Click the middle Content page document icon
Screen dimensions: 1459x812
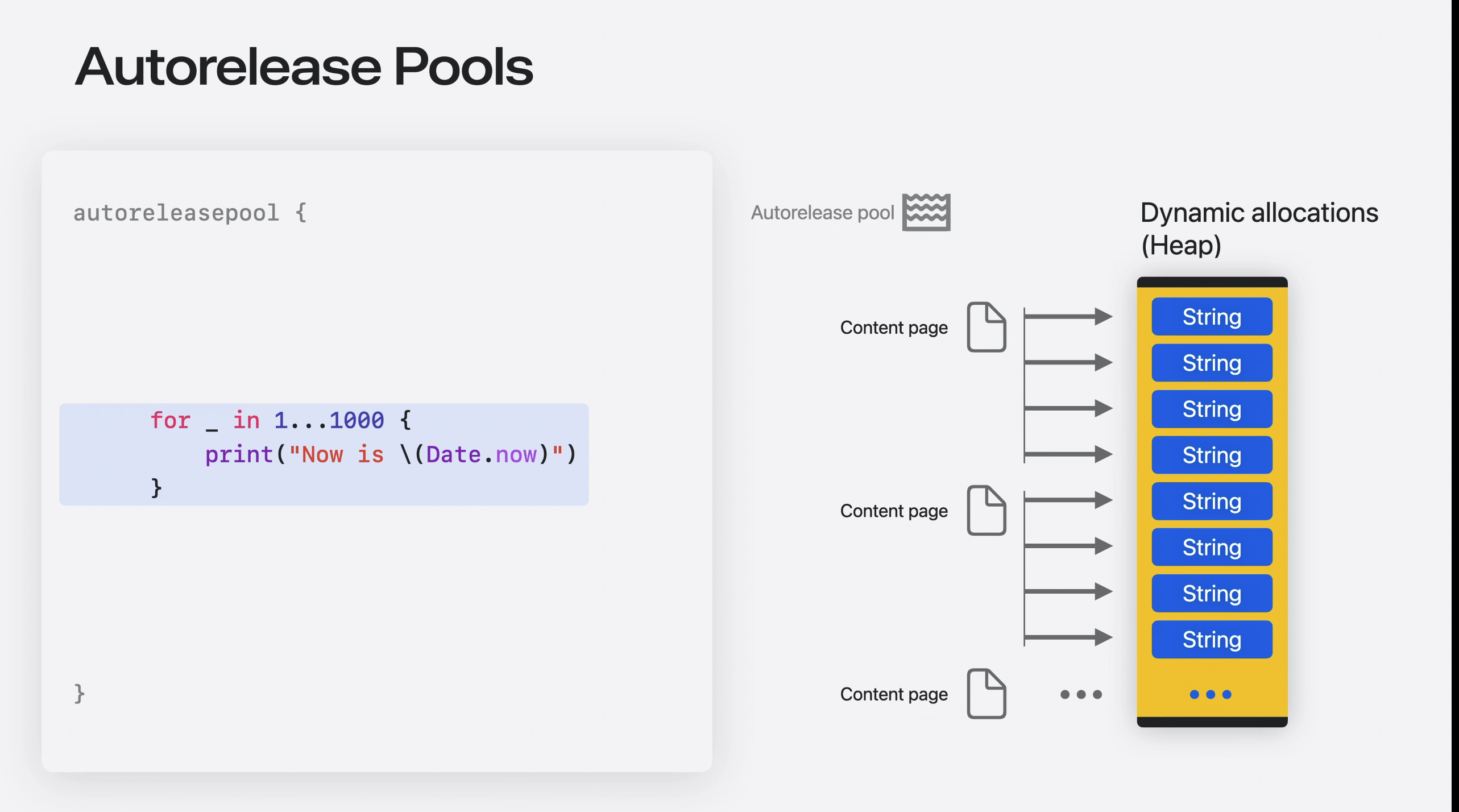click(x=987, y=511)
